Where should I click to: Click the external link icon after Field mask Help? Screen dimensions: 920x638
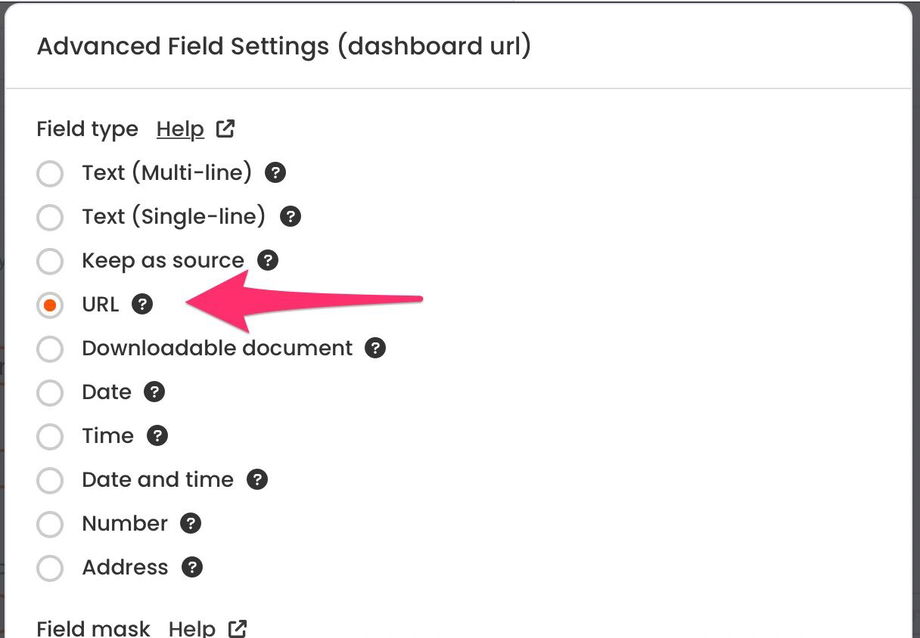point(236,628)
